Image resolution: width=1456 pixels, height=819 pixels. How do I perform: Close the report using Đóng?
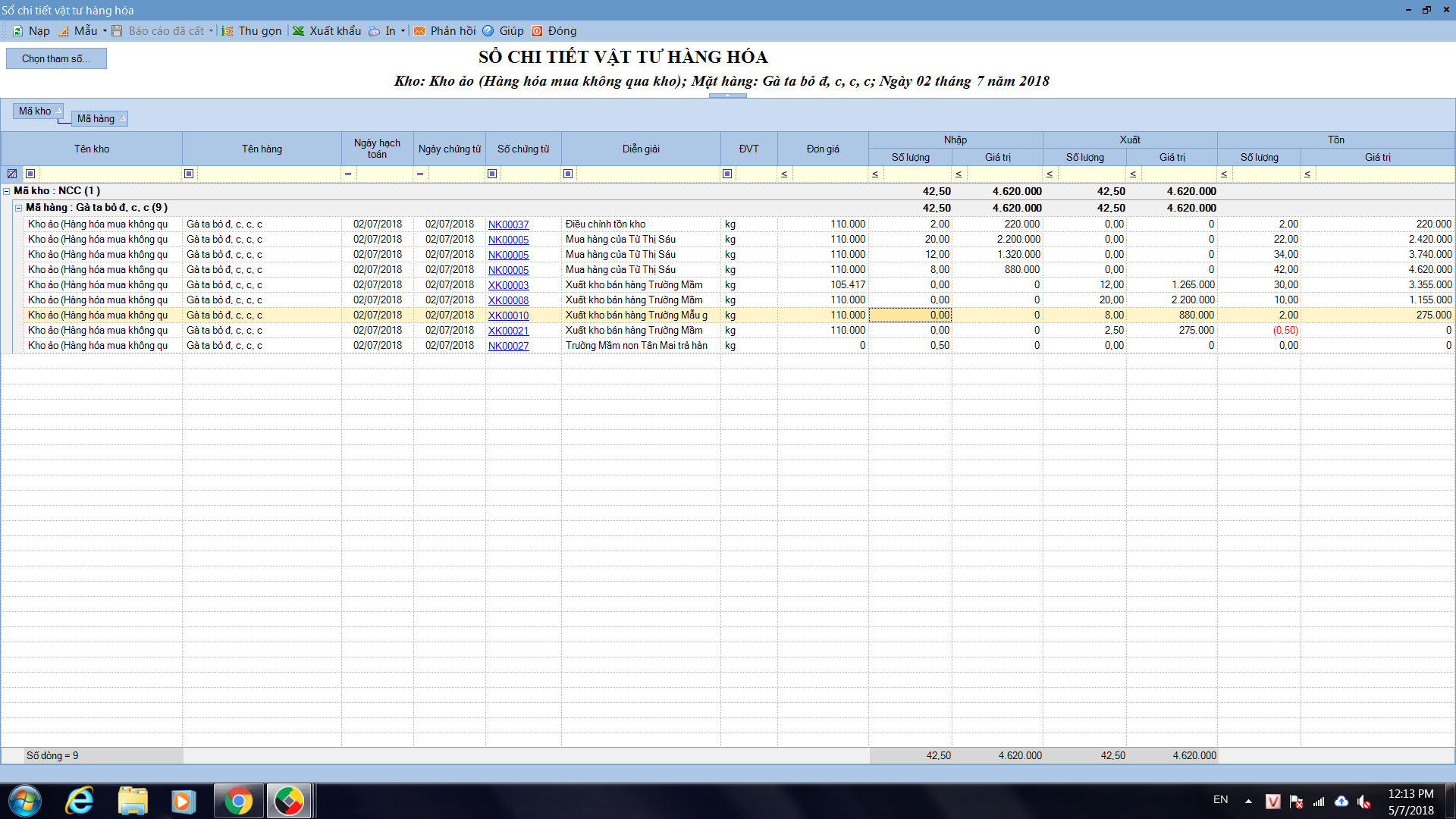coord(554,31)
